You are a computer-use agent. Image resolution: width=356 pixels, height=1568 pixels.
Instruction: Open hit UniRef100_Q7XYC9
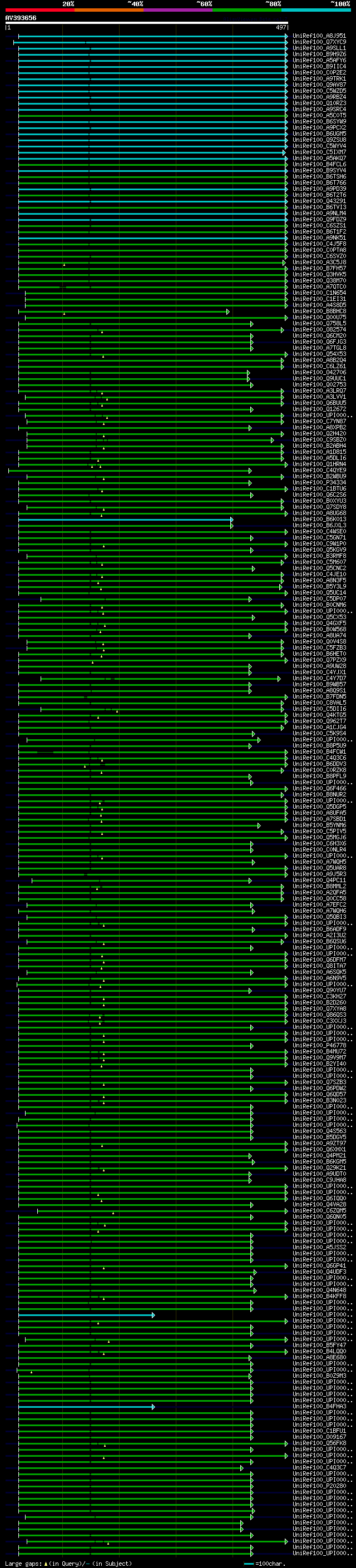(x=319, y=42)
